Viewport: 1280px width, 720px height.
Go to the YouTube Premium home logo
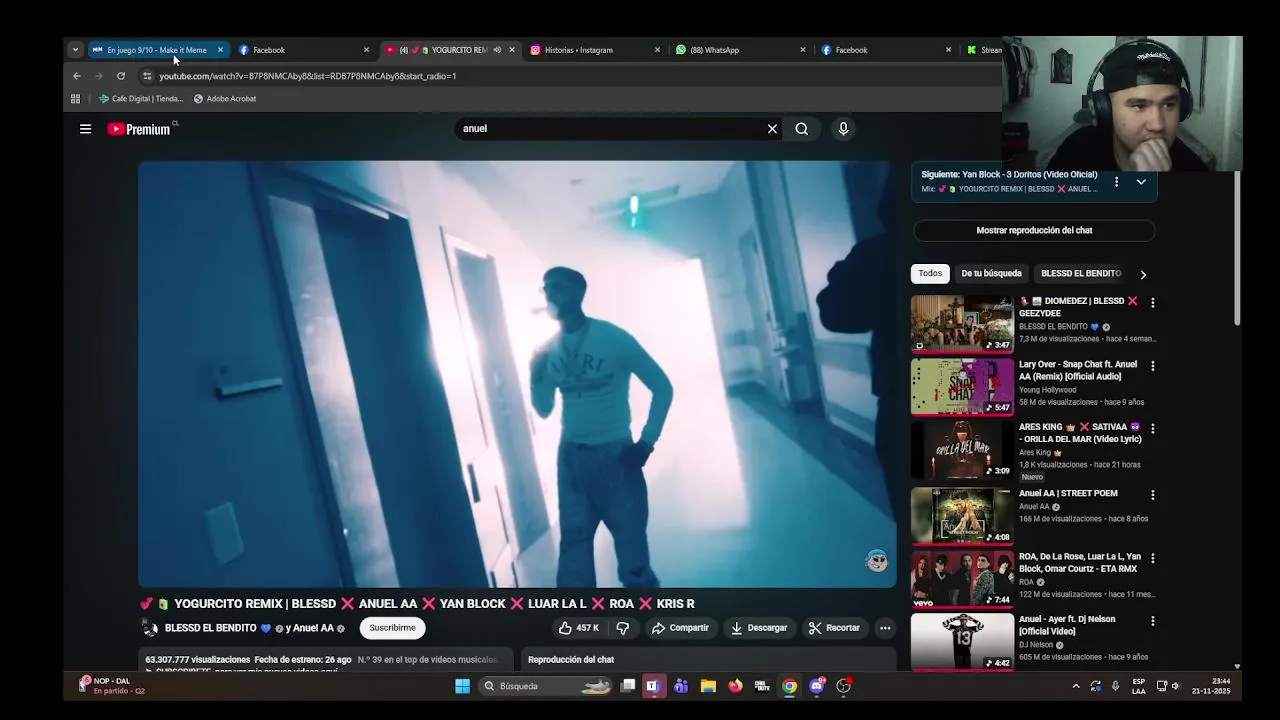tap(139, 129)
